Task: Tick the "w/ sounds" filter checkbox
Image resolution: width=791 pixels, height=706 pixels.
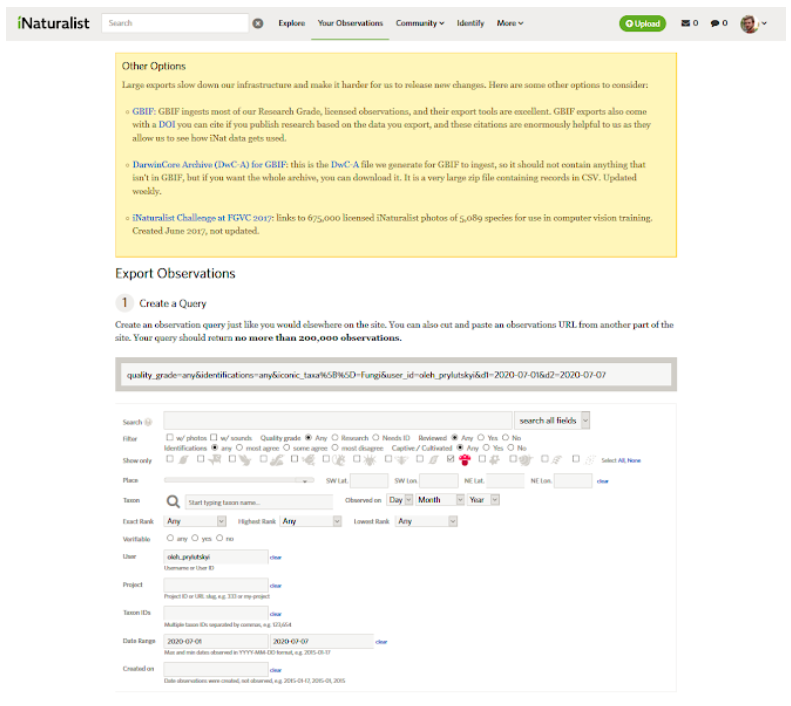Action: [x=213, y=437]
